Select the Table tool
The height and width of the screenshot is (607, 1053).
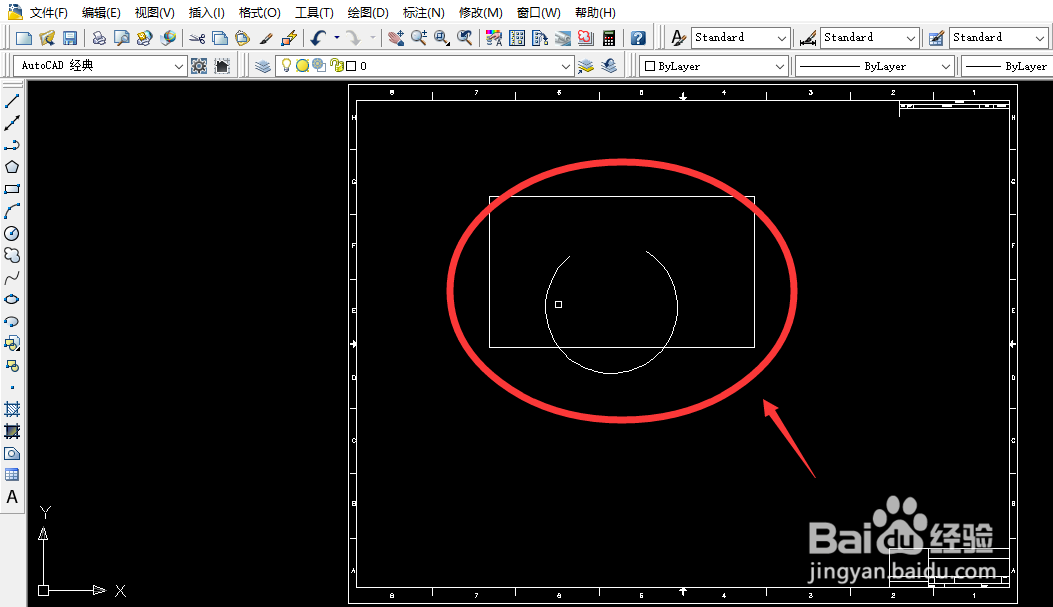click(x=12, y=475)
